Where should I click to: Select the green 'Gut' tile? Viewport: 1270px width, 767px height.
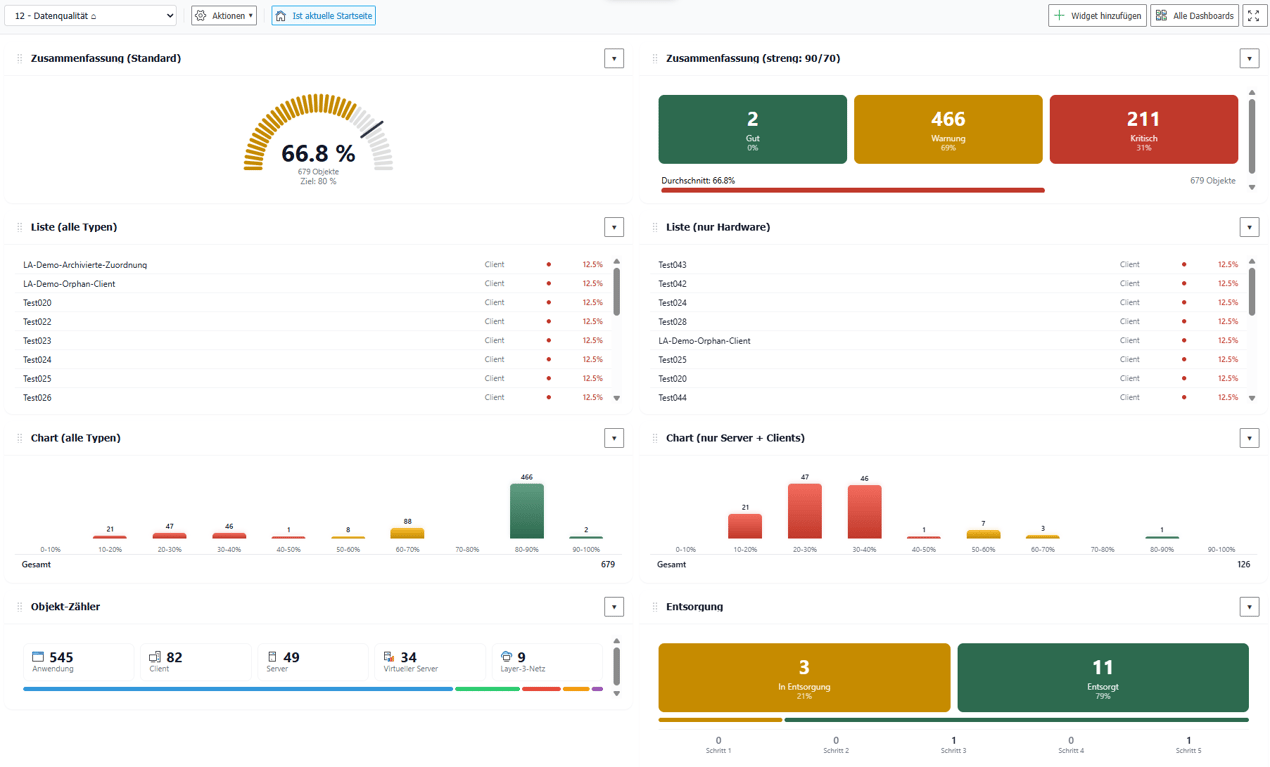coord(753,129)
